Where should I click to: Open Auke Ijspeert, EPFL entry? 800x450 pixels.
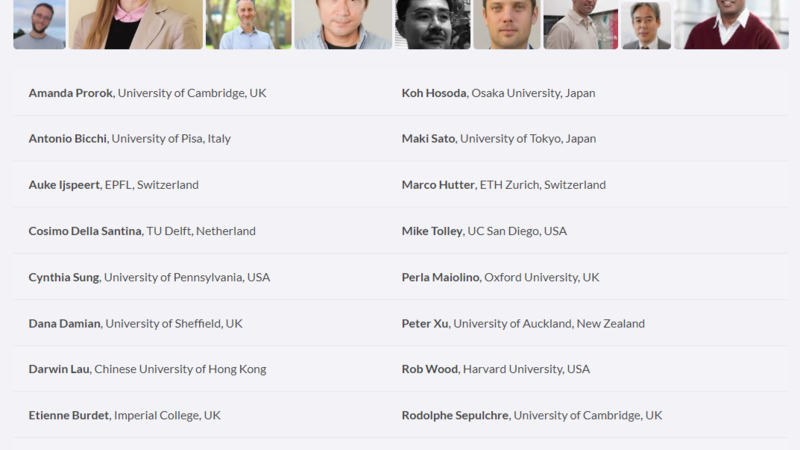[113, 185]
